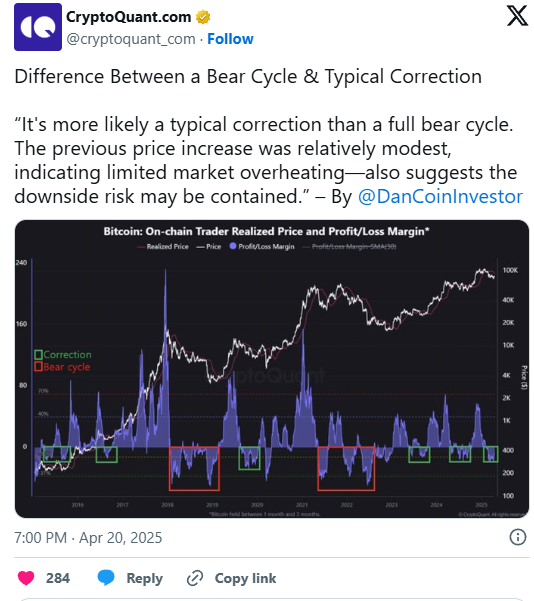Screen dimensions: 534x601
Task: Open the CryptoQuant profile avatar logo
Action: click(38, 27)
